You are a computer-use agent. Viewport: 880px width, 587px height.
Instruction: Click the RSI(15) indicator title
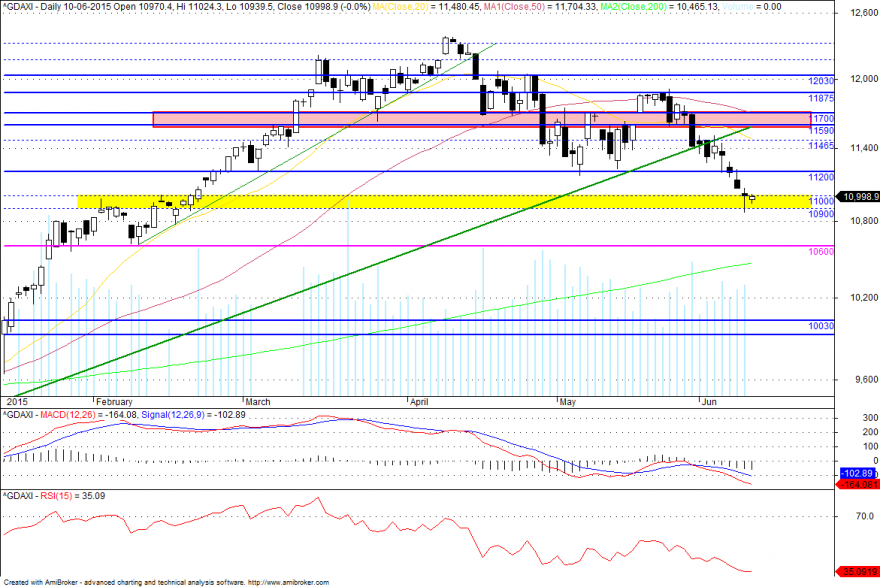click(56, 496)
